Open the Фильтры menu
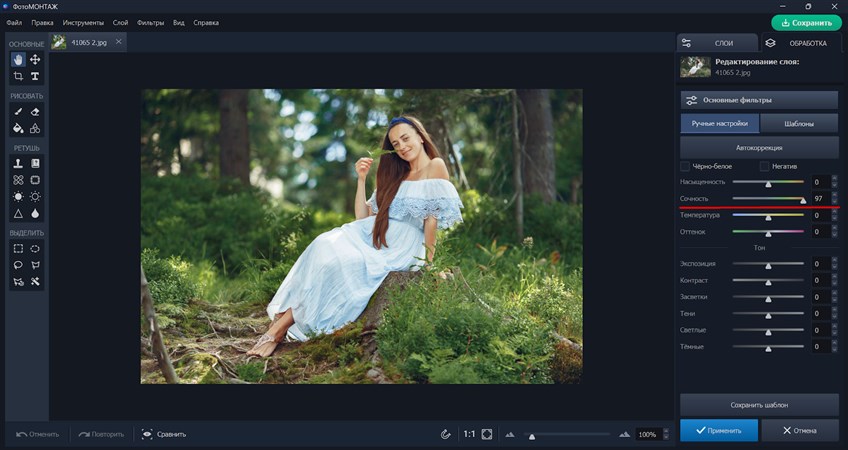 click(150, 22)
